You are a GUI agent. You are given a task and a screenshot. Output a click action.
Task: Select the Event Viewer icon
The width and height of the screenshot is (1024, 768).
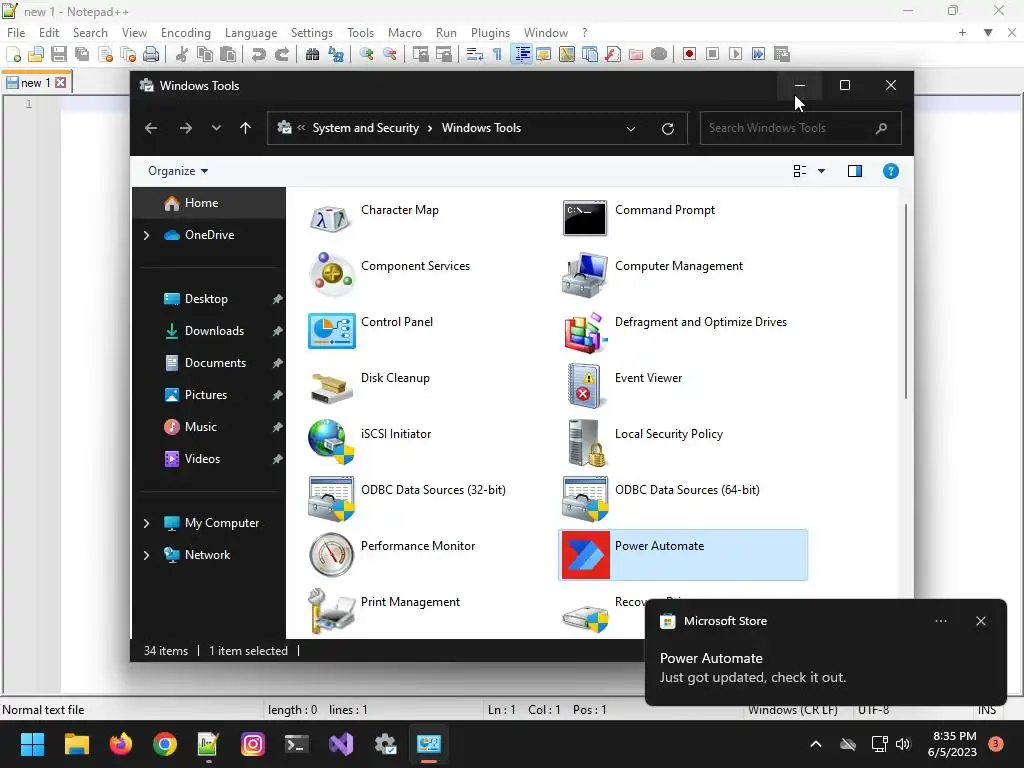(584, 387)
